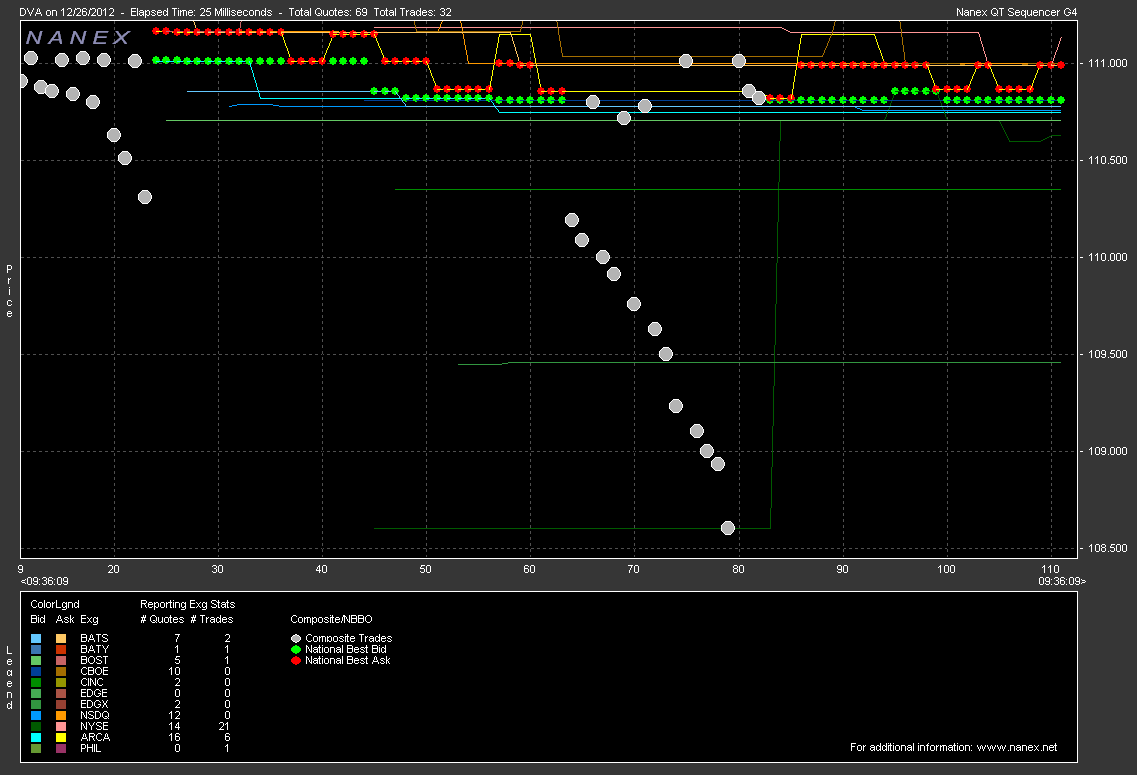
Task: Click the x-axis sequence label 50
Action: [x=426, y=570]
